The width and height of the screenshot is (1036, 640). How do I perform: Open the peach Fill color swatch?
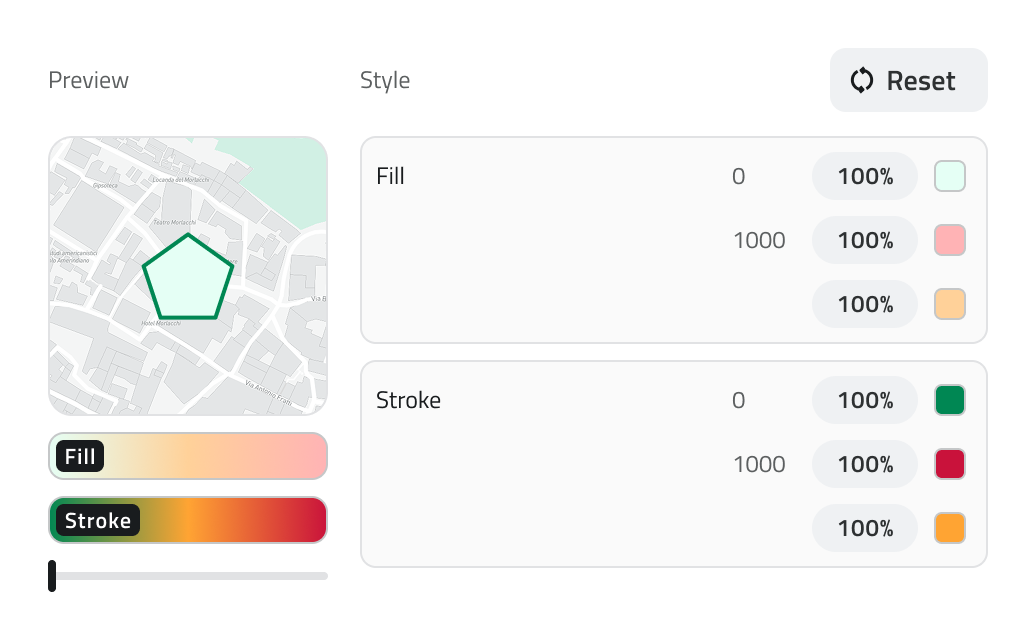point(949,304)
